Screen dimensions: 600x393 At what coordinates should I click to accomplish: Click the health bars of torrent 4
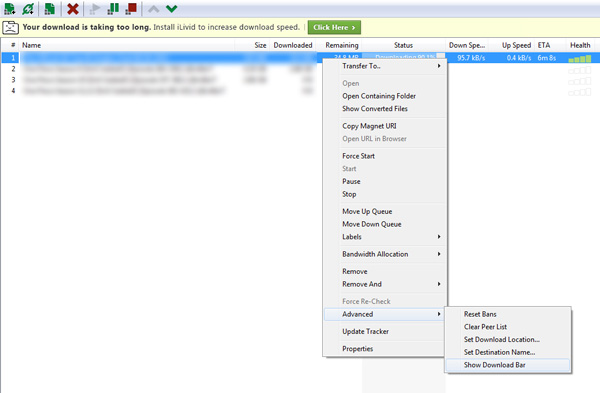[580, 92]
